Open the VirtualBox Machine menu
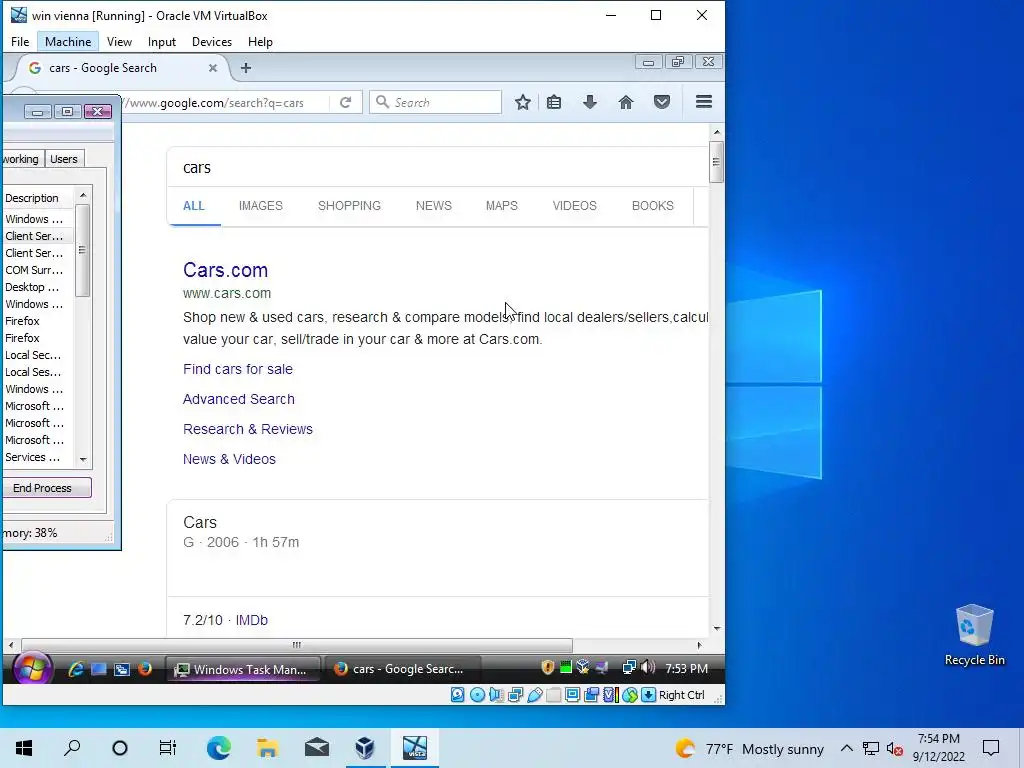 (x=68, y=42)
